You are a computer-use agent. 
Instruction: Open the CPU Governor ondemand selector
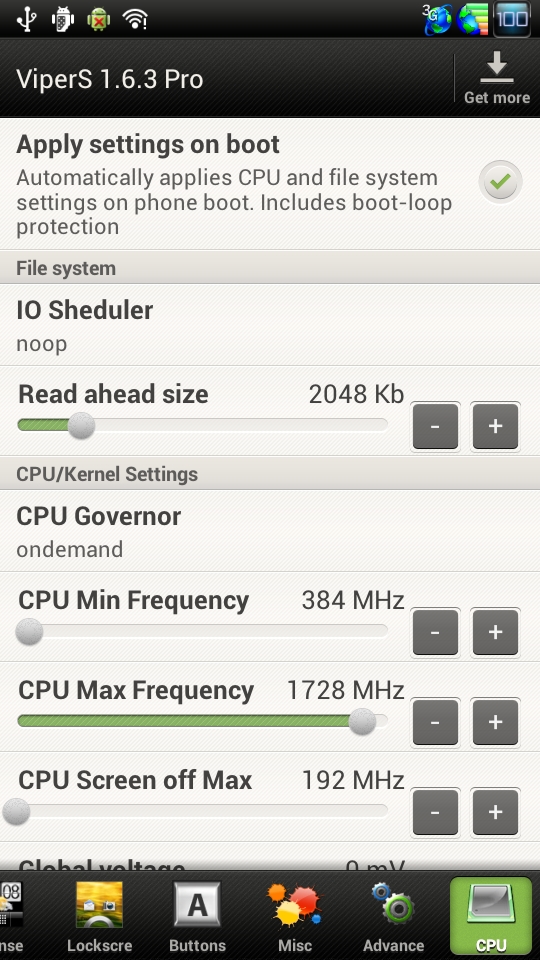tap(270, 531)
